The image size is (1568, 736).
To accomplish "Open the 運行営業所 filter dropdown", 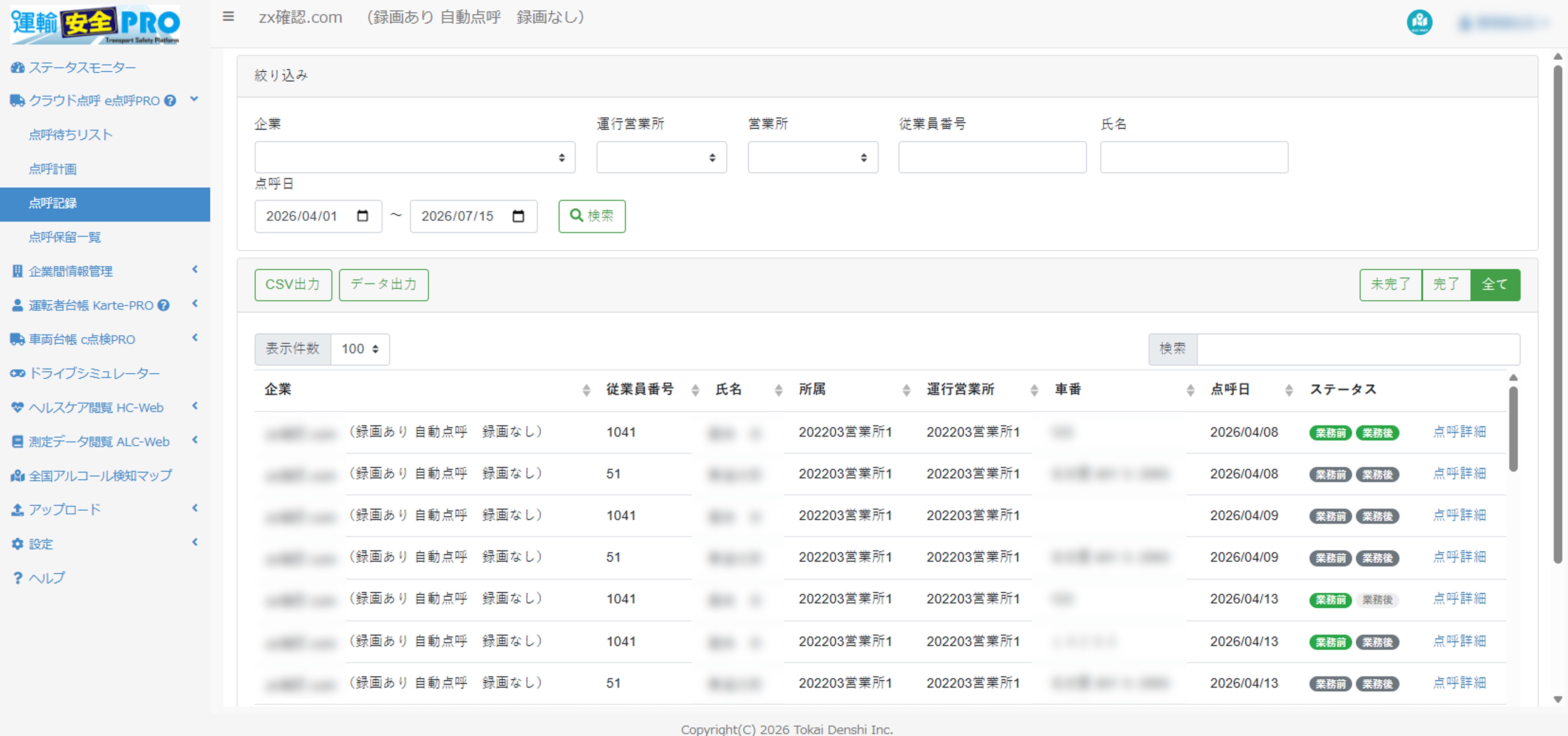I will coord(661,157).
